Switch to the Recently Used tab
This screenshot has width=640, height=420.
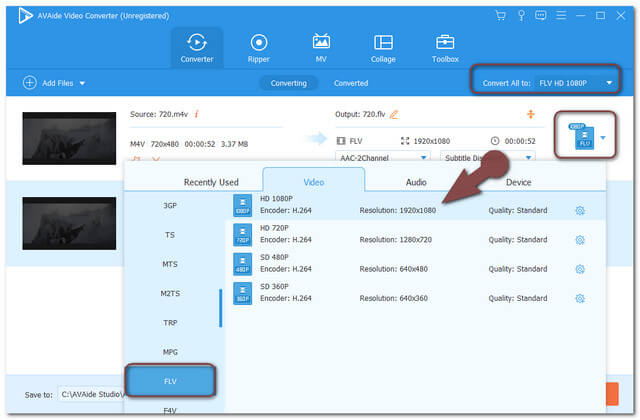(211, 182)
